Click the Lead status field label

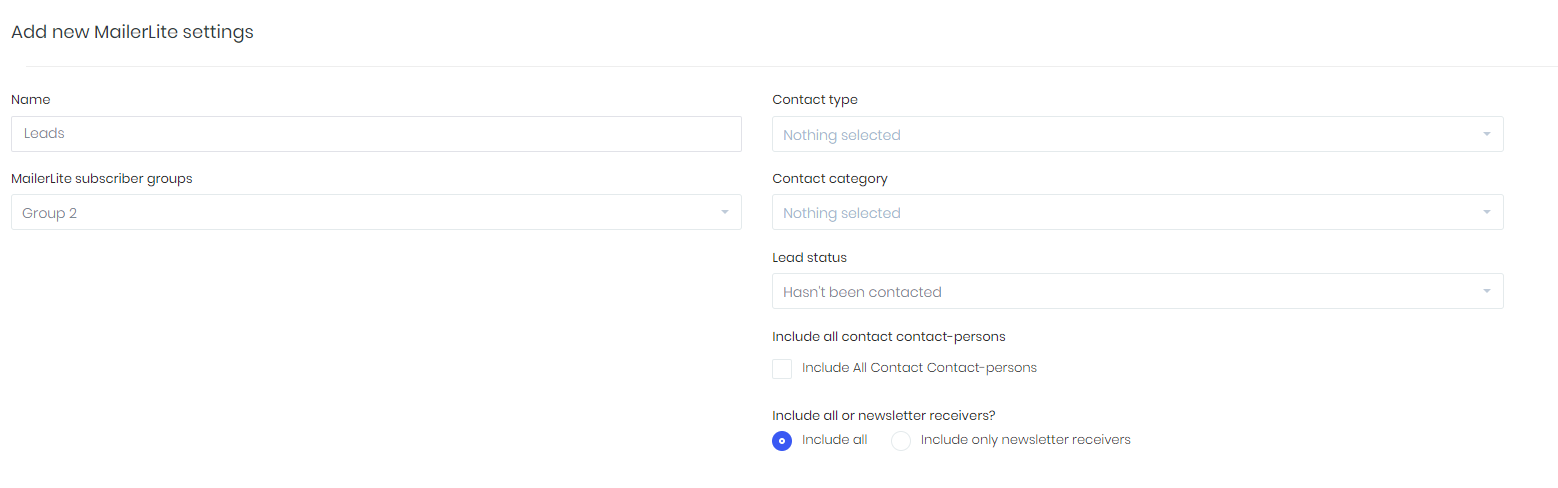point(809,258)
